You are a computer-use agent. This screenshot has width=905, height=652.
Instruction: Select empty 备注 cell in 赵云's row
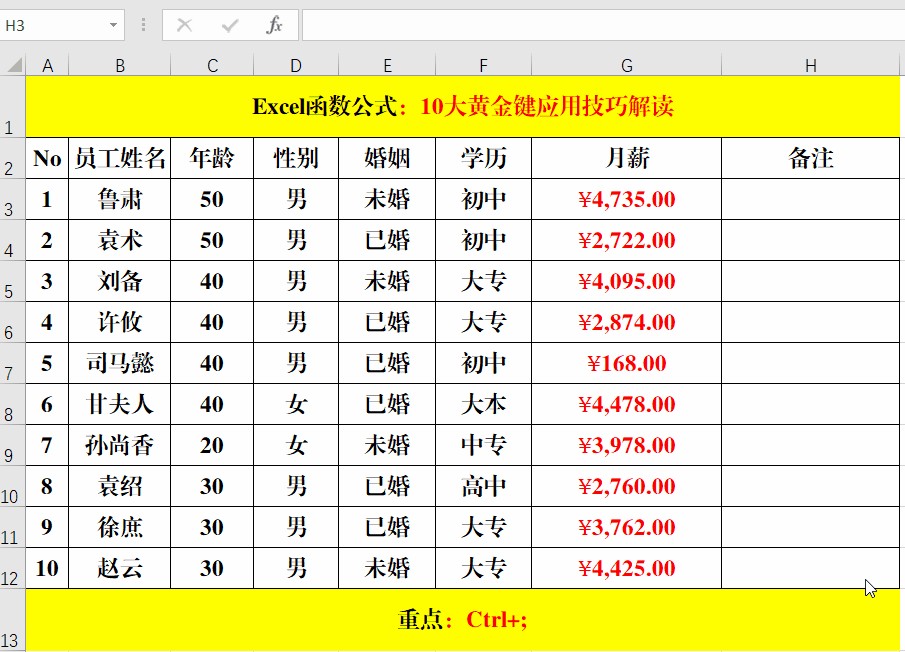tap(810, 568)
